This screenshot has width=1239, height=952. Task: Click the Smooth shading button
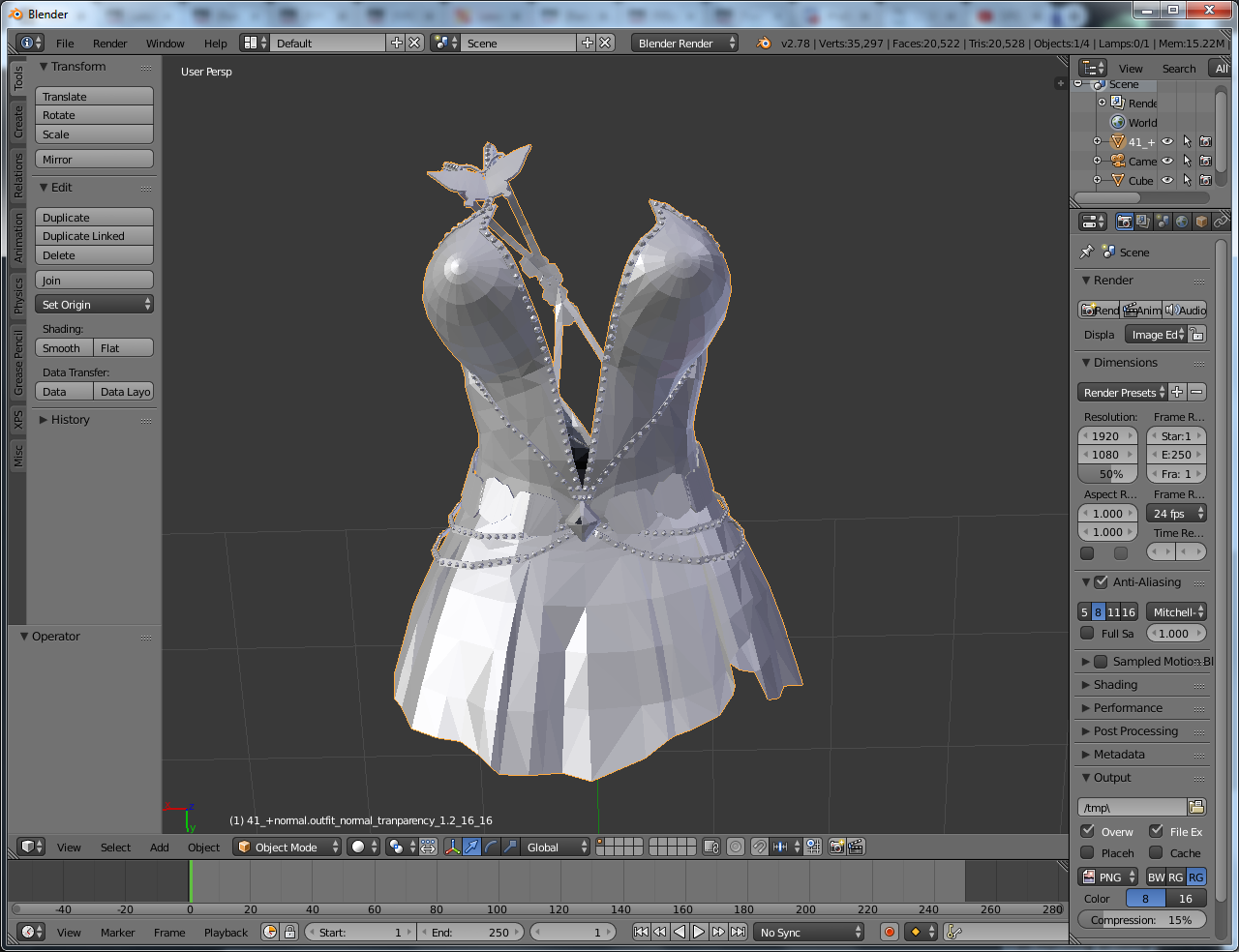pos(65,348)
